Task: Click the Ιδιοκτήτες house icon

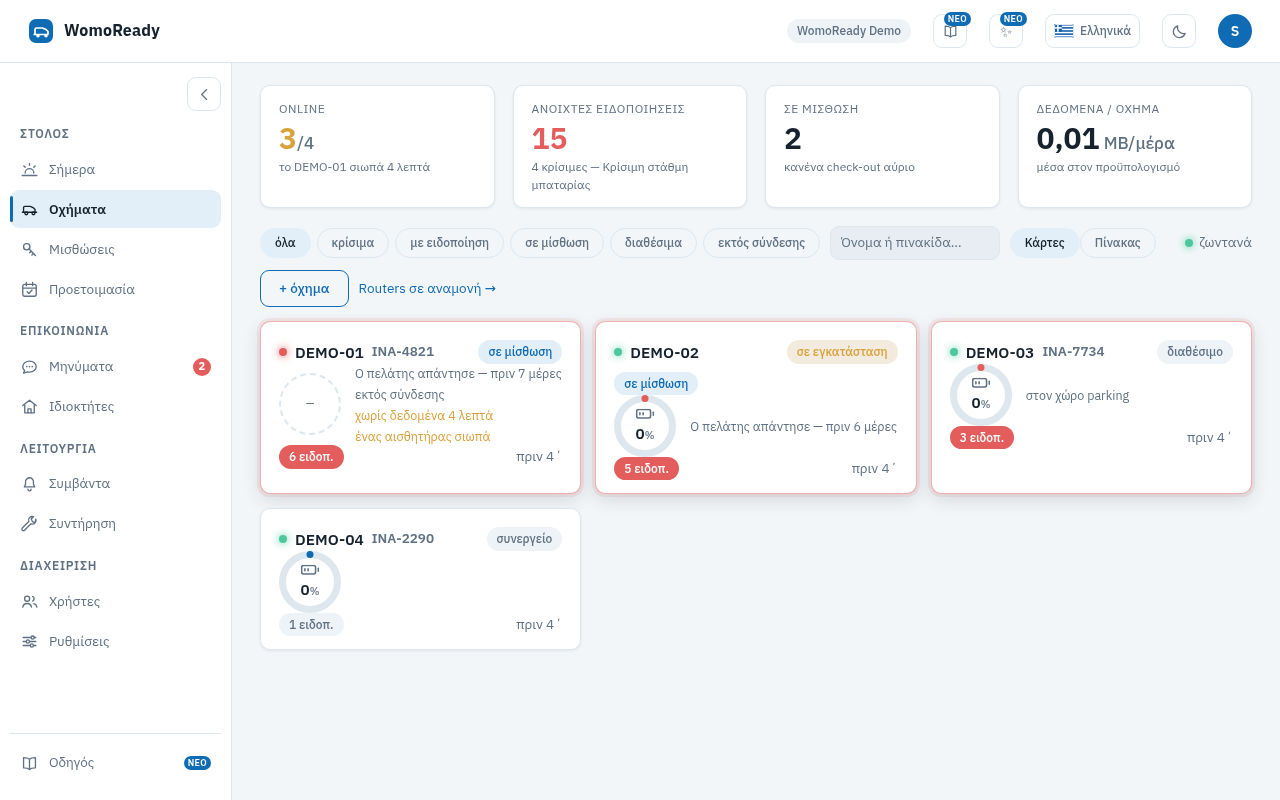Action: (x=29, y=407)
